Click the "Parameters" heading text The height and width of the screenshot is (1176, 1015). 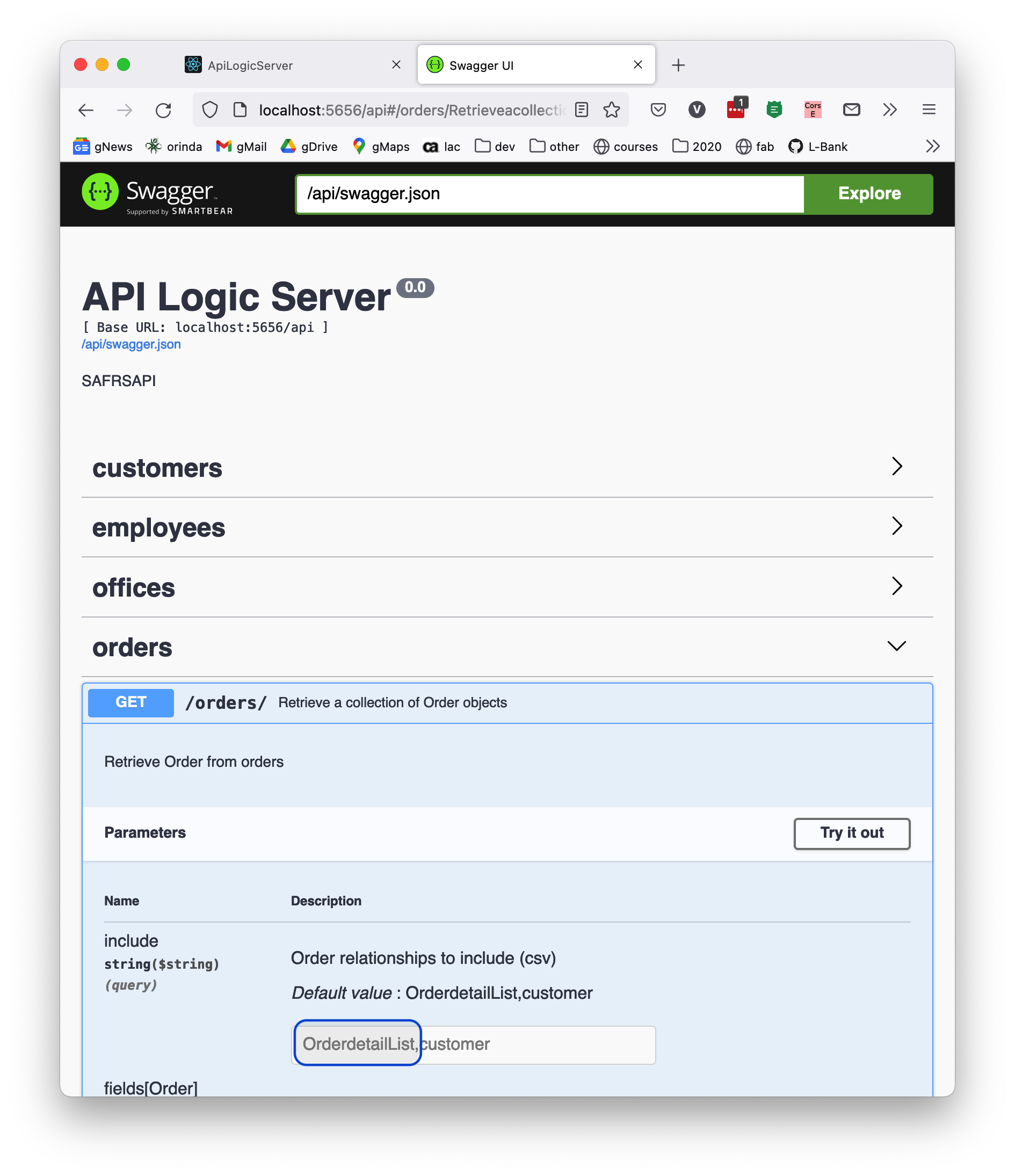point(145,833)
